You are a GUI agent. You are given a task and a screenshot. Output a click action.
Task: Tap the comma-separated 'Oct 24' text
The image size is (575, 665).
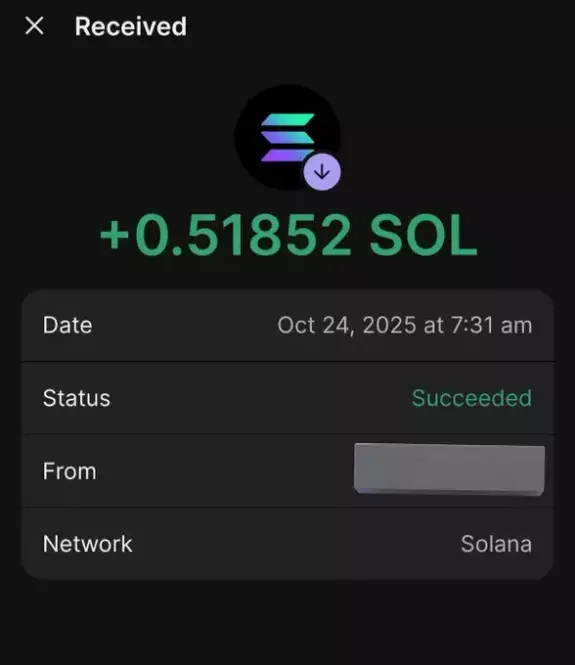tap(316, 325)
